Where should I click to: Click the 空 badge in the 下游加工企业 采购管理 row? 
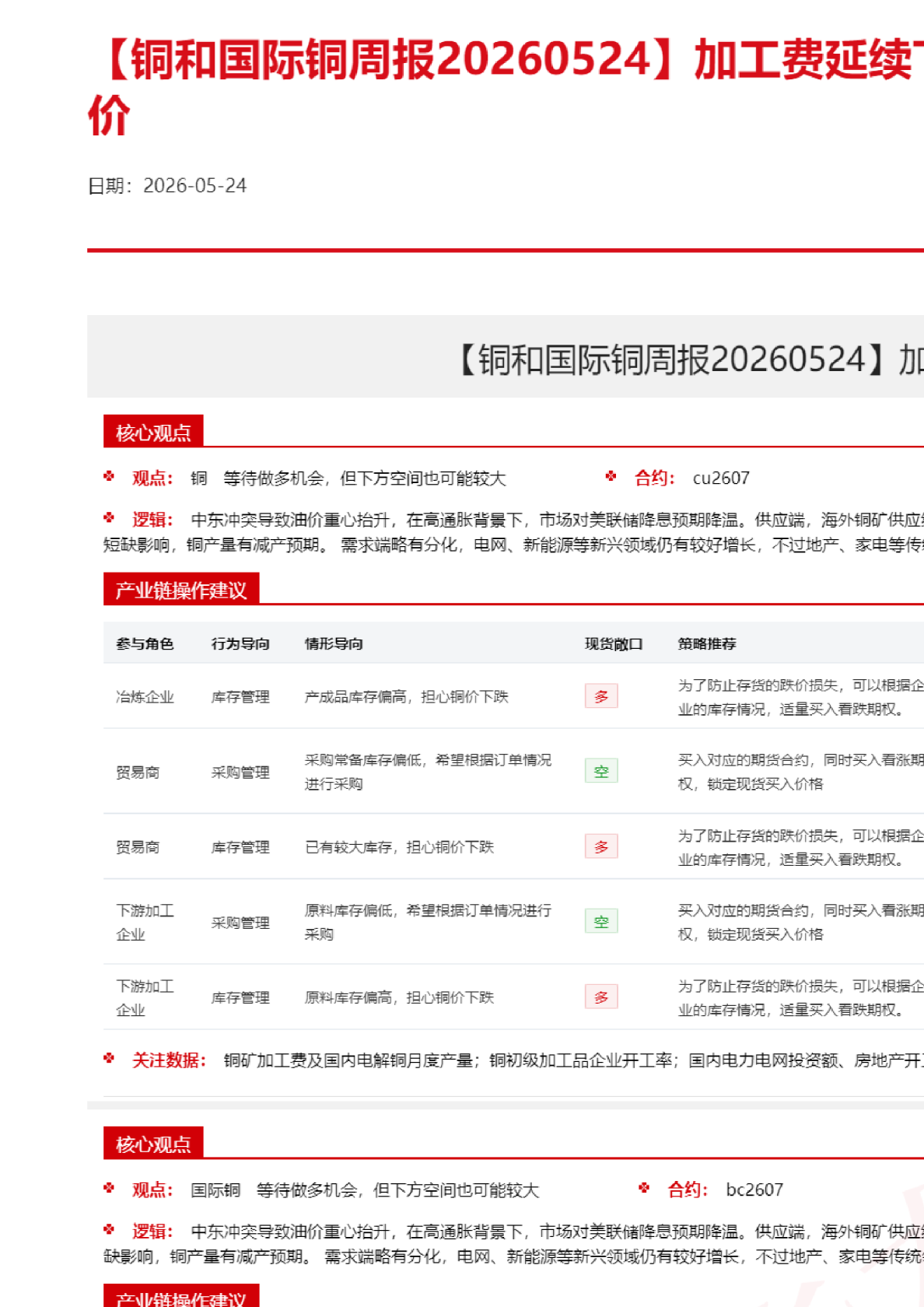[601, 922]
